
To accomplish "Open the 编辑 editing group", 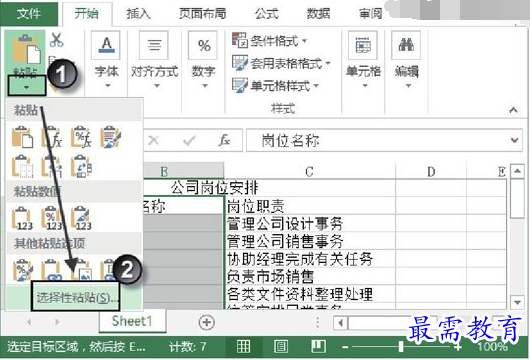I will pos(407,59).
